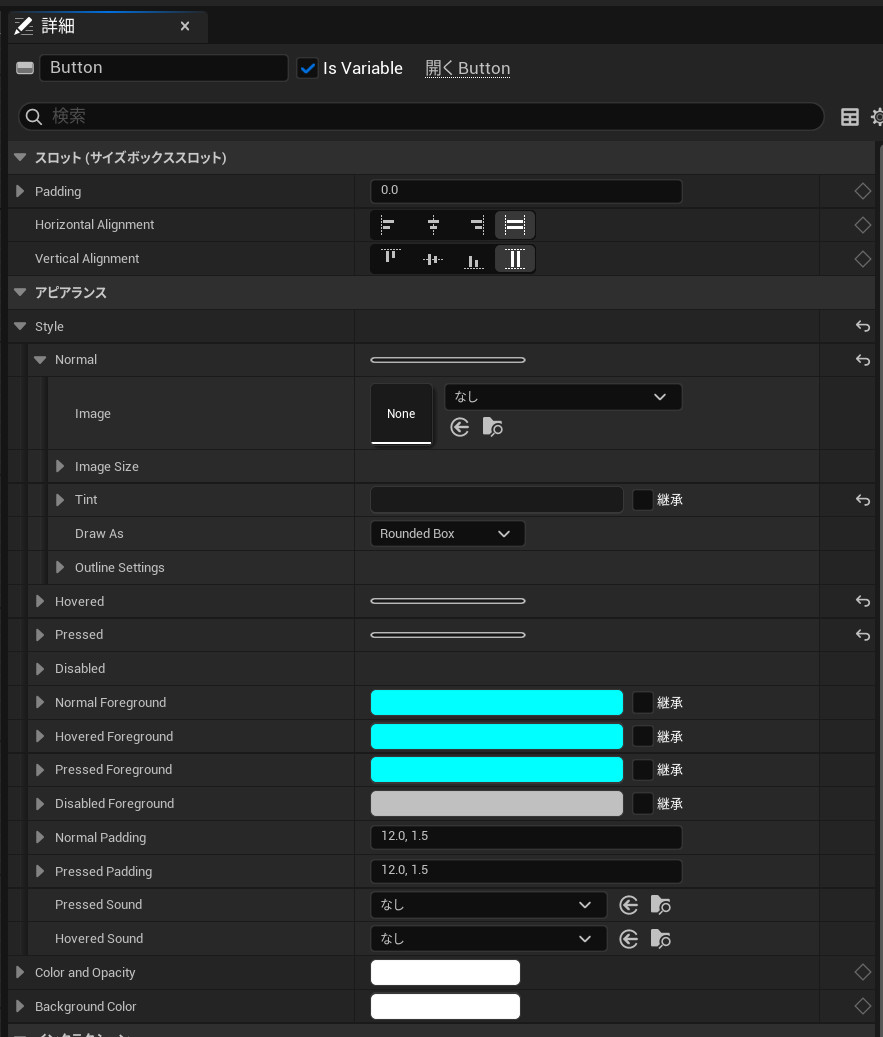The height and width of the screenshot is (1037, 883).
Task: Open Button blueprint via 開く Button link
Action: (467, 68)
